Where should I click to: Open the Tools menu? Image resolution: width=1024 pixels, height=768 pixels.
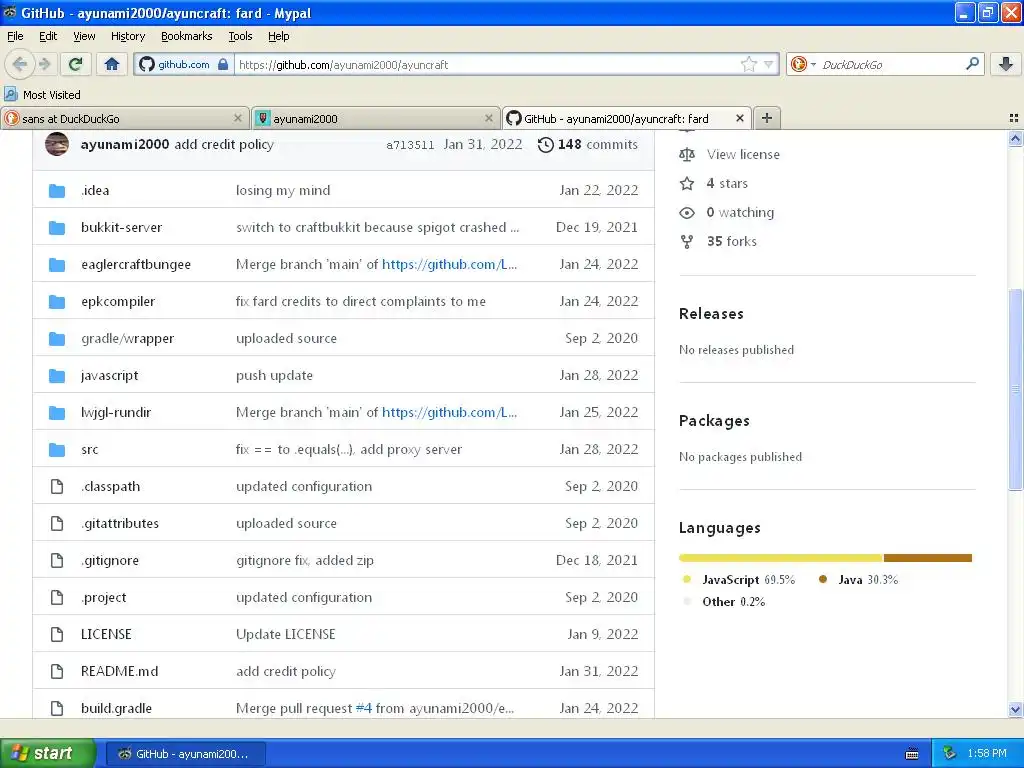click(x=240, y=36)
